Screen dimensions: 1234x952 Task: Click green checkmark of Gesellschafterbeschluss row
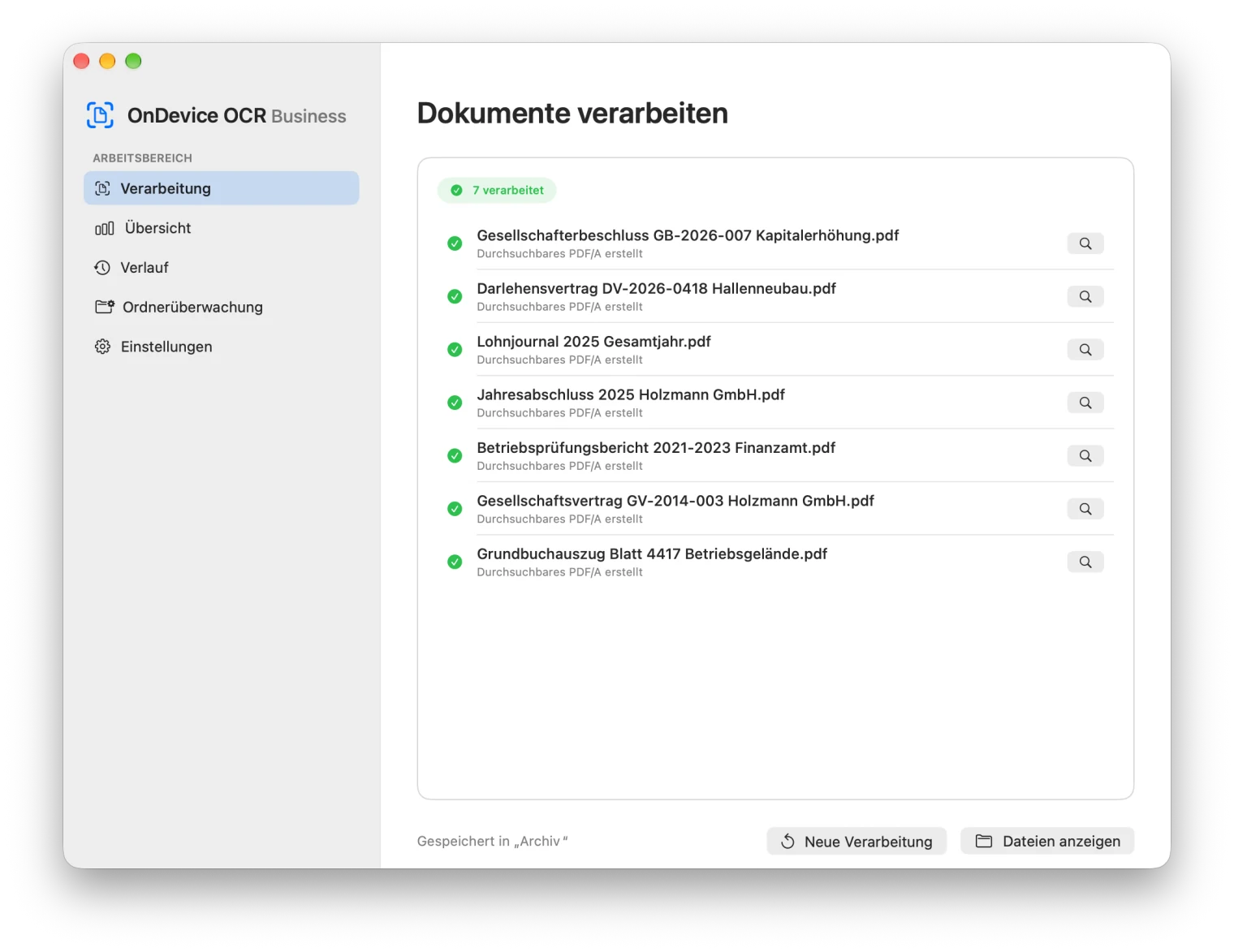tap(455, 243)
